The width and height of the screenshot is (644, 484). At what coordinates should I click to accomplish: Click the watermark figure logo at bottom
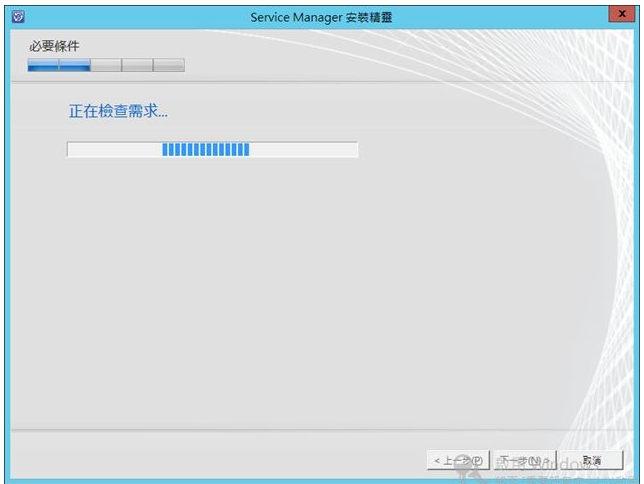463,463
